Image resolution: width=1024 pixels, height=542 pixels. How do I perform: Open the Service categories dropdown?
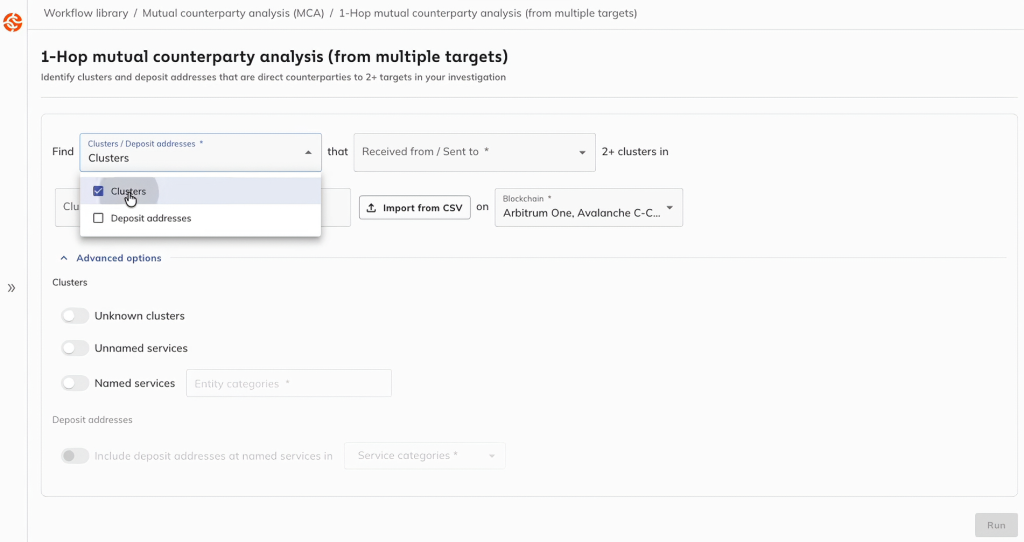click(425, 456)
